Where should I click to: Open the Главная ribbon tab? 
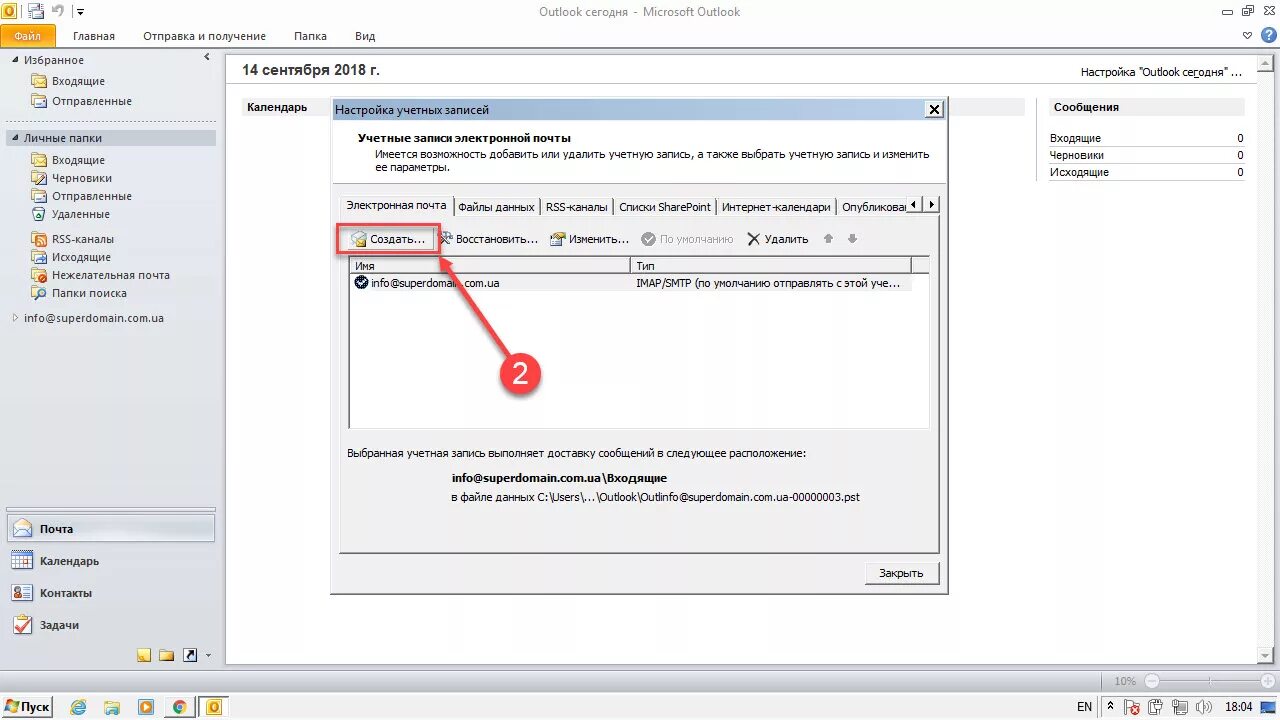click(x=94, y=36)
